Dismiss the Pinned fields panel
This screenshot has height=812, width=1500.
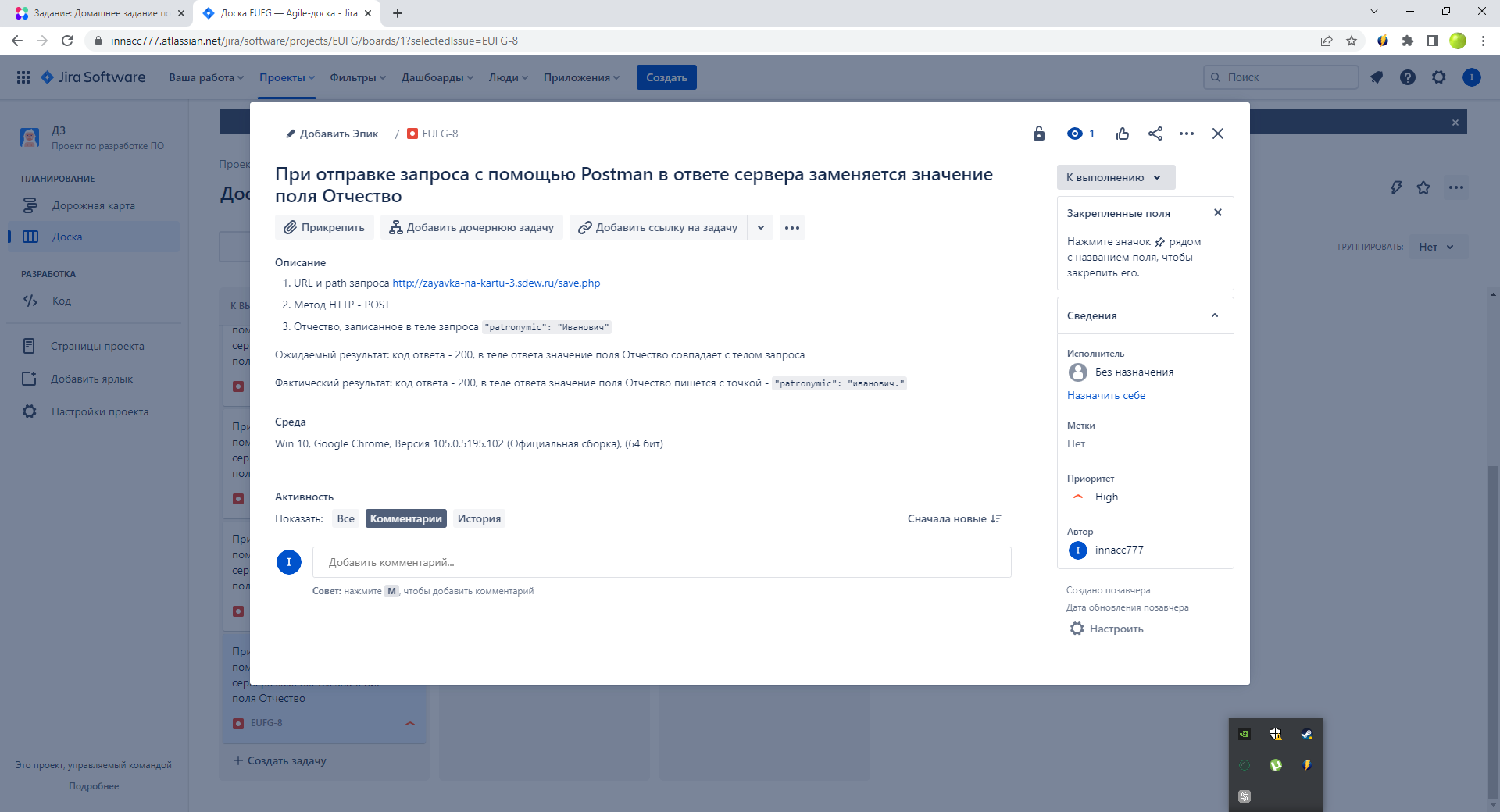[x=1217, y=212]
